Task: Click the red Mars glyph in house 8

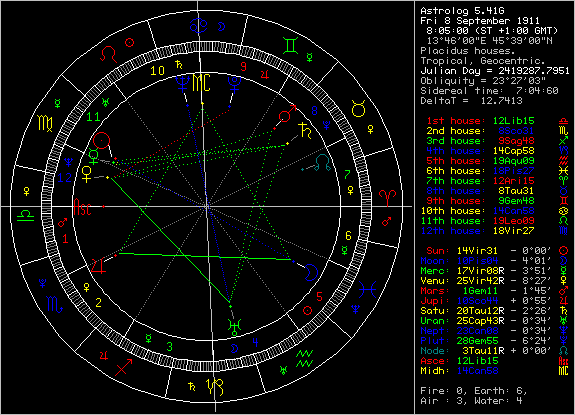Action: [287, 113]
